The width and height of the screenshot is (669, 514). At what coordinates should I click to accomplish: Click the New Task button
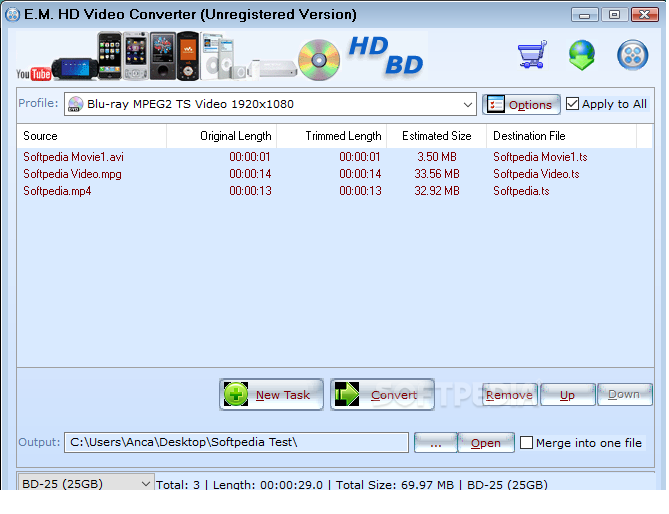coord(271,395)
